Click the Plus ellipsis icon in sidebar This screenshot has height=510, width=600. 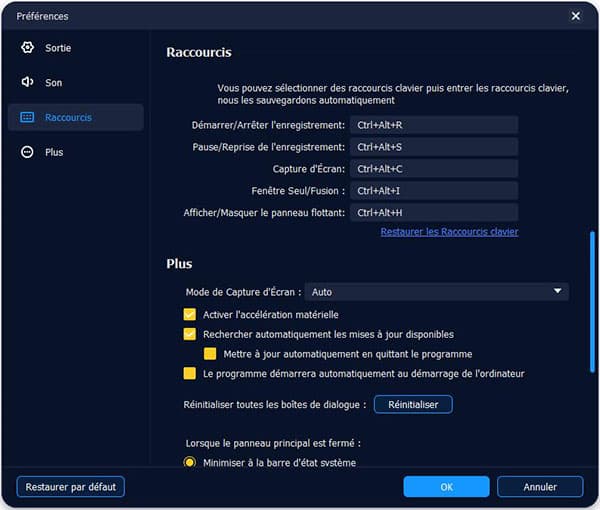(28, 152)
